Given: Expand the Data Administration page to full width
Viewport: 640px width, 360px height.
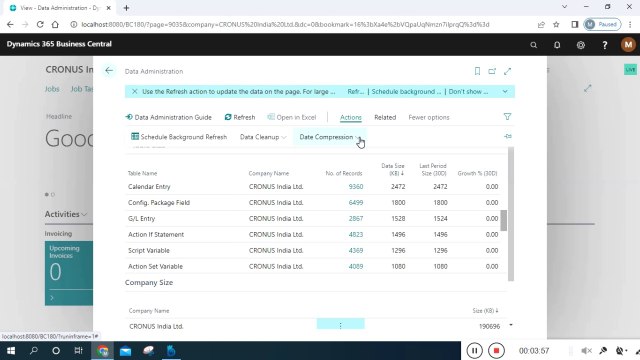Looking at the screenshot, I should click(507, 71).
